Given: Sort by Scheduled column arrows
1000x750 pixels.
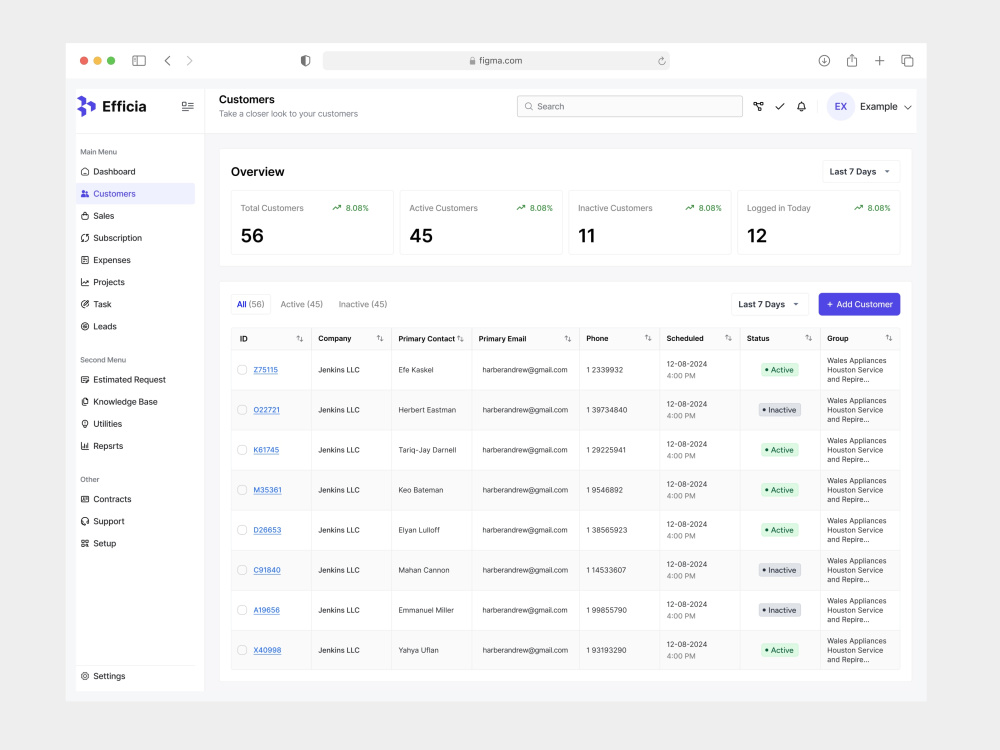Looking at the screenshot, I should click(728, 338).
